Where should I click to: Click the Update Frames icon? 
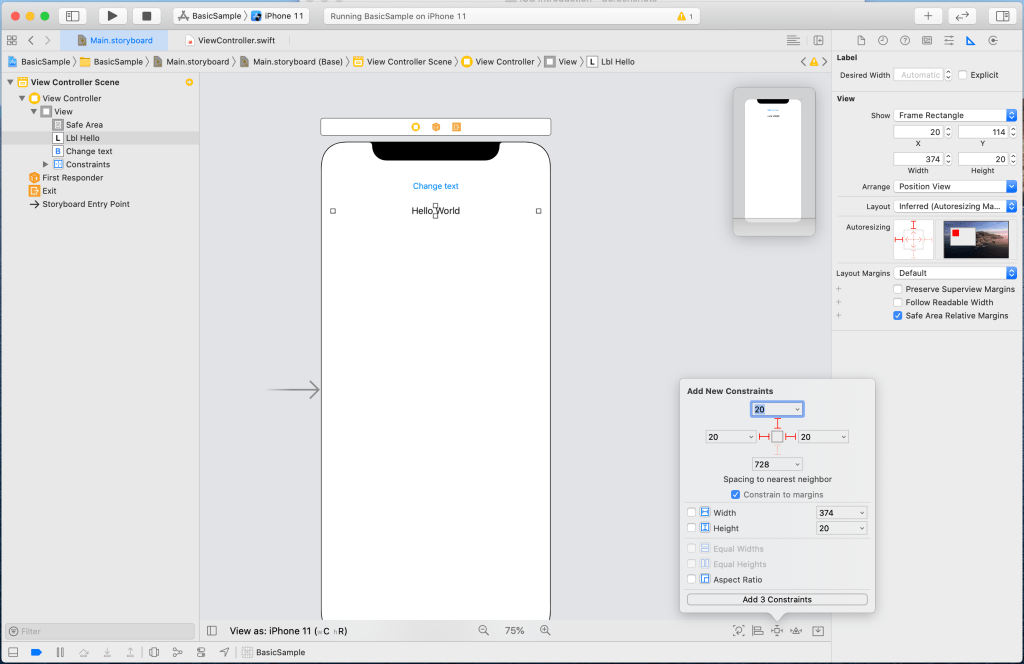click(x=738, y=631)
